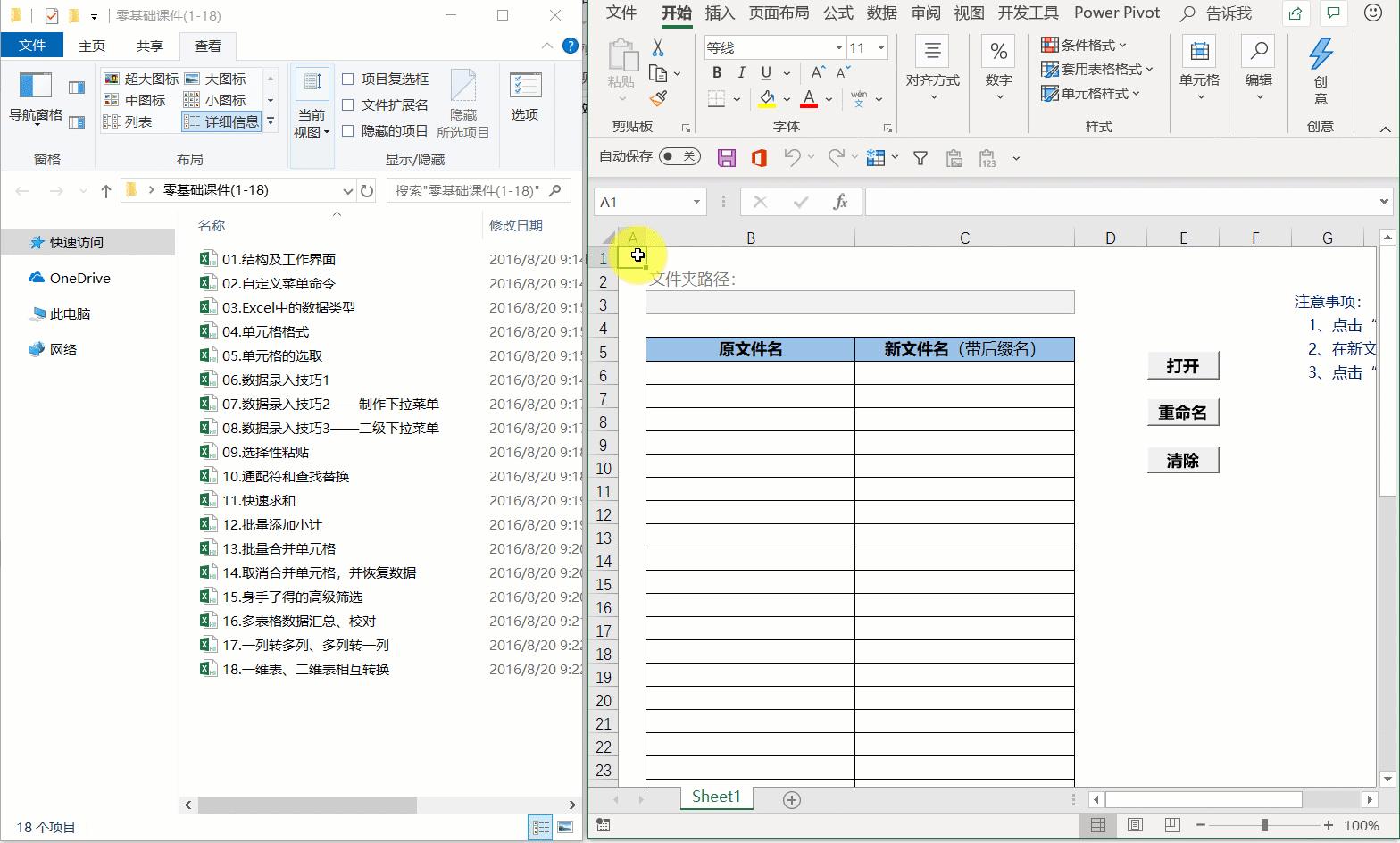Click the Share icon in Excel title area
The image size is (1400, 843).
[1296, 13]
